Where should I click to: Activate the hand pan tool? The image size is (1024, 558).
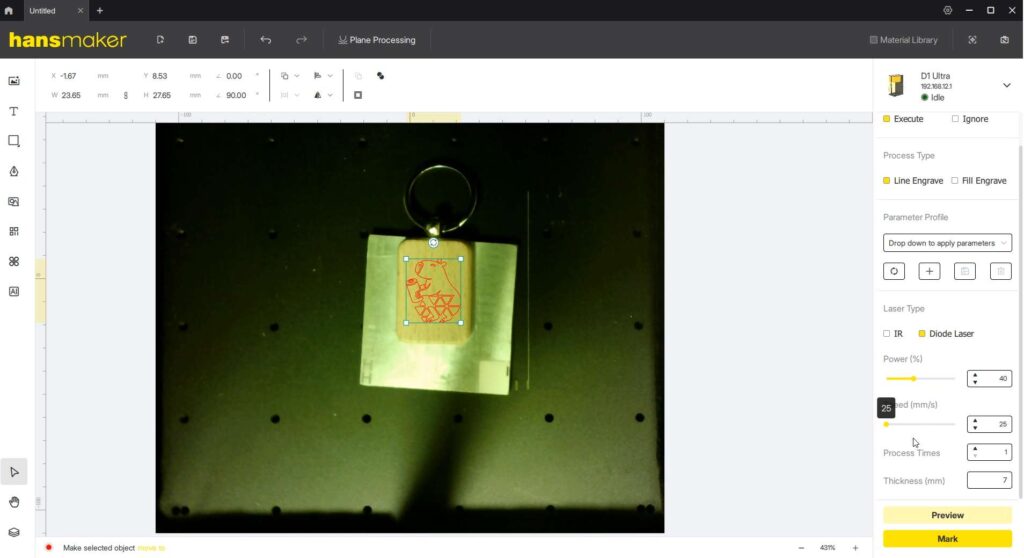(14, 502)
